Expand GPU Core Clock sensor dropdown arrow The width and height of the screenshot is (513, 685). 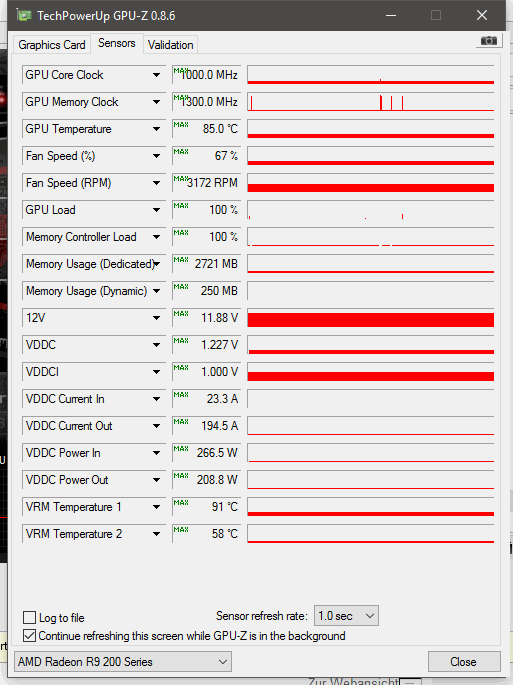click(156, 75)
